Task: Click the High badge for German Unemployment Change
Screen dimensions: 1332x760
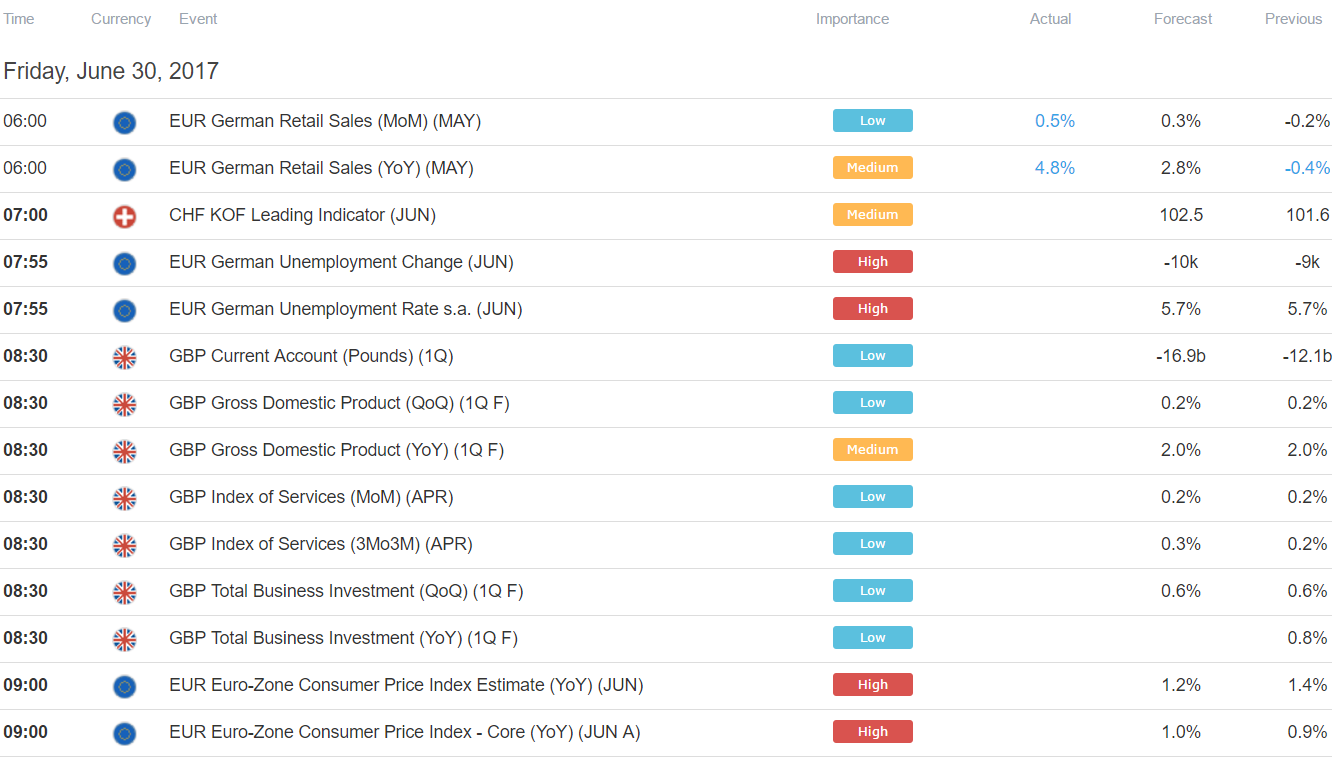Action: click(872, 262)
